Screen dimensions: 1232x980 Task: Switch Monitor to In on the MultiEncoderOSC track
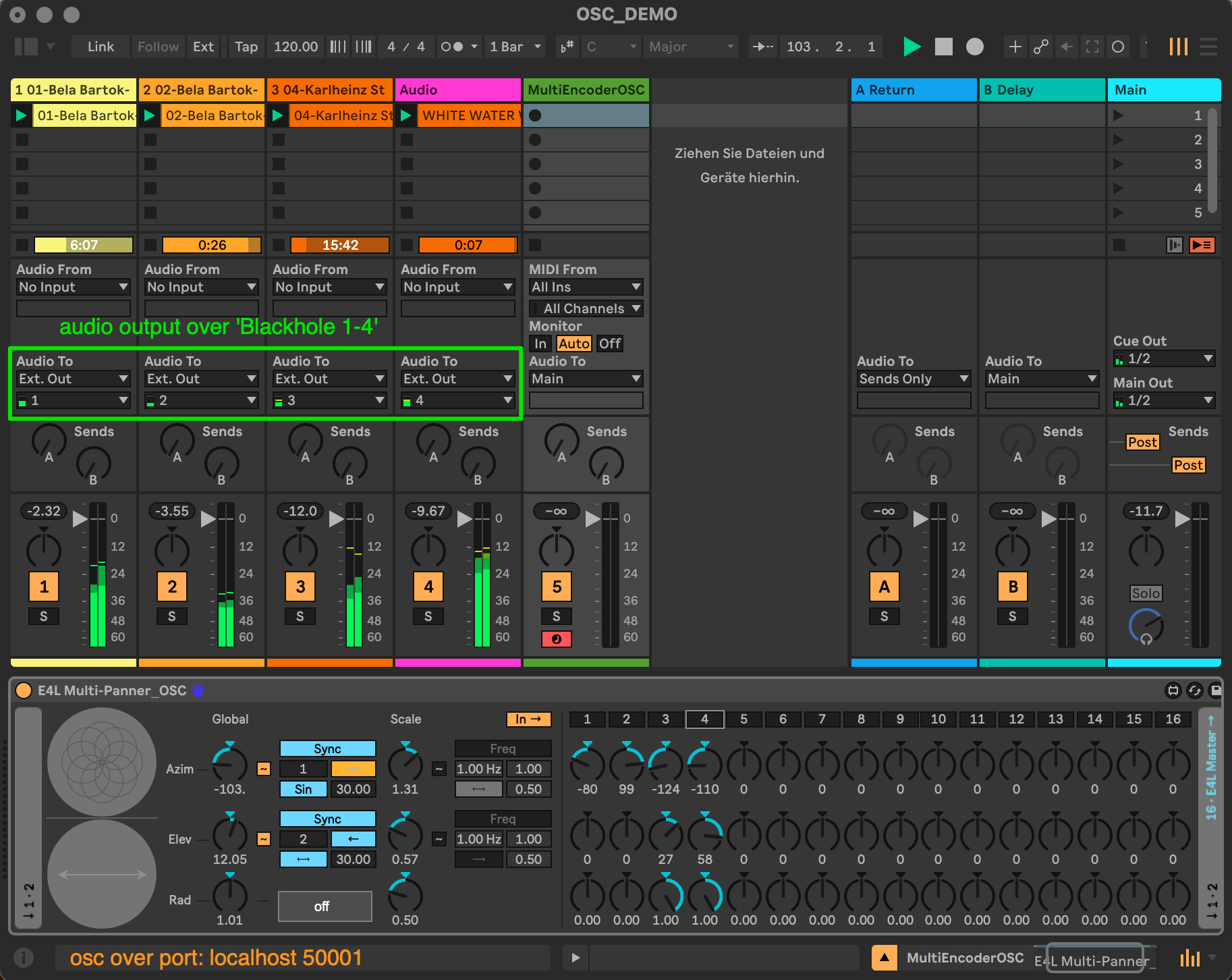coord(540,344)
